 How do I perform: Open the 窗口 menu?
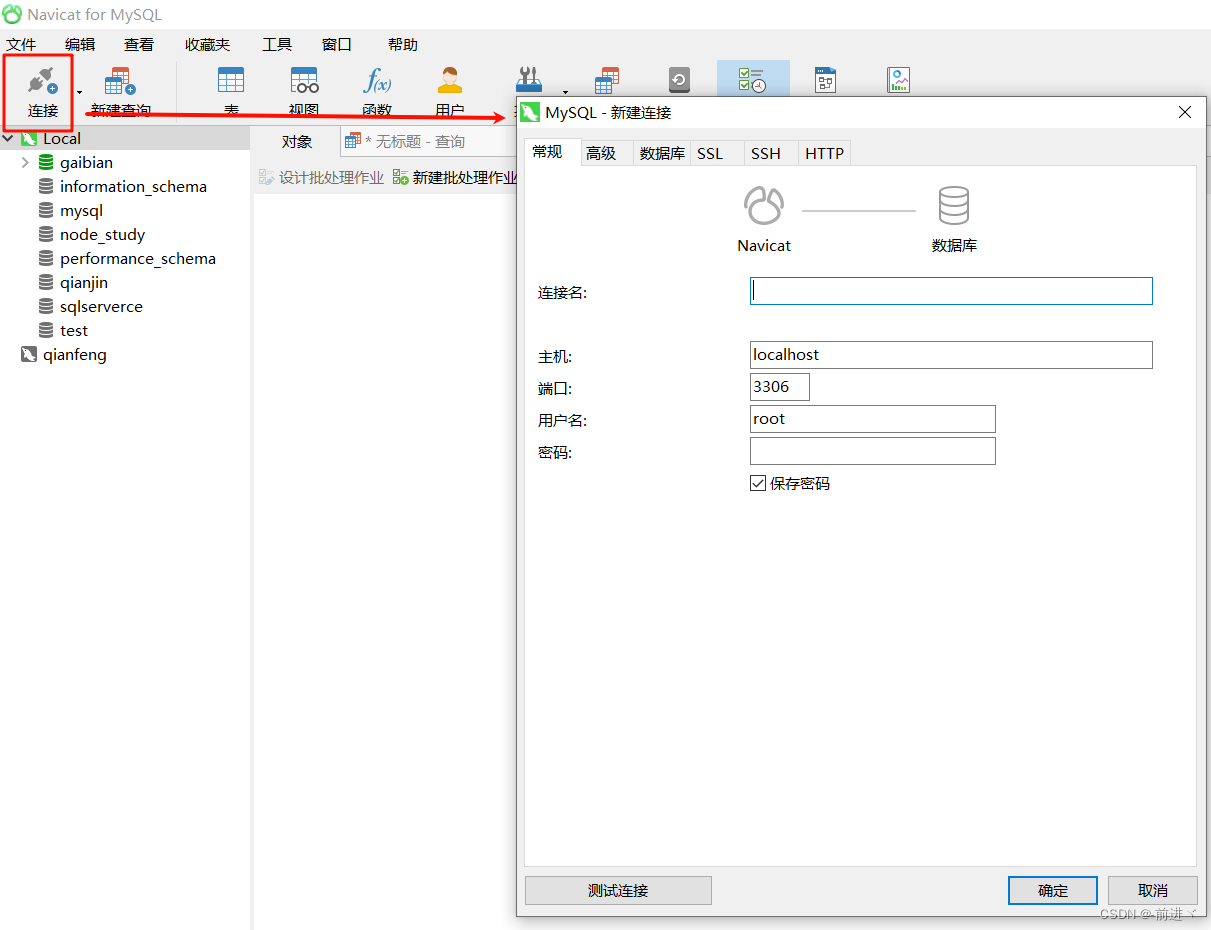click(337, 44)
